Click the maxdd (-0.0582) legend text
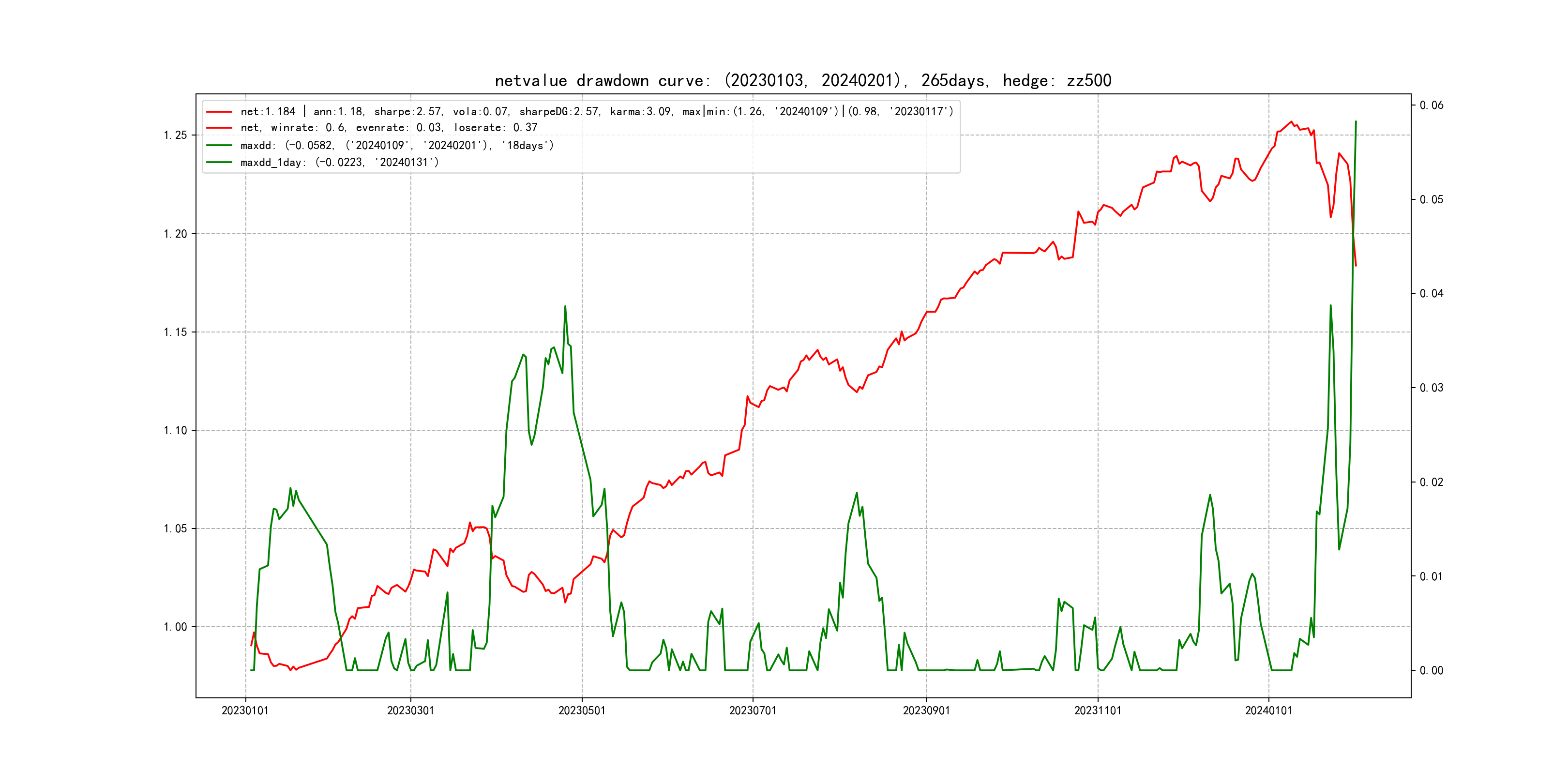This screenshot has height=784, width=1568. 397,146
